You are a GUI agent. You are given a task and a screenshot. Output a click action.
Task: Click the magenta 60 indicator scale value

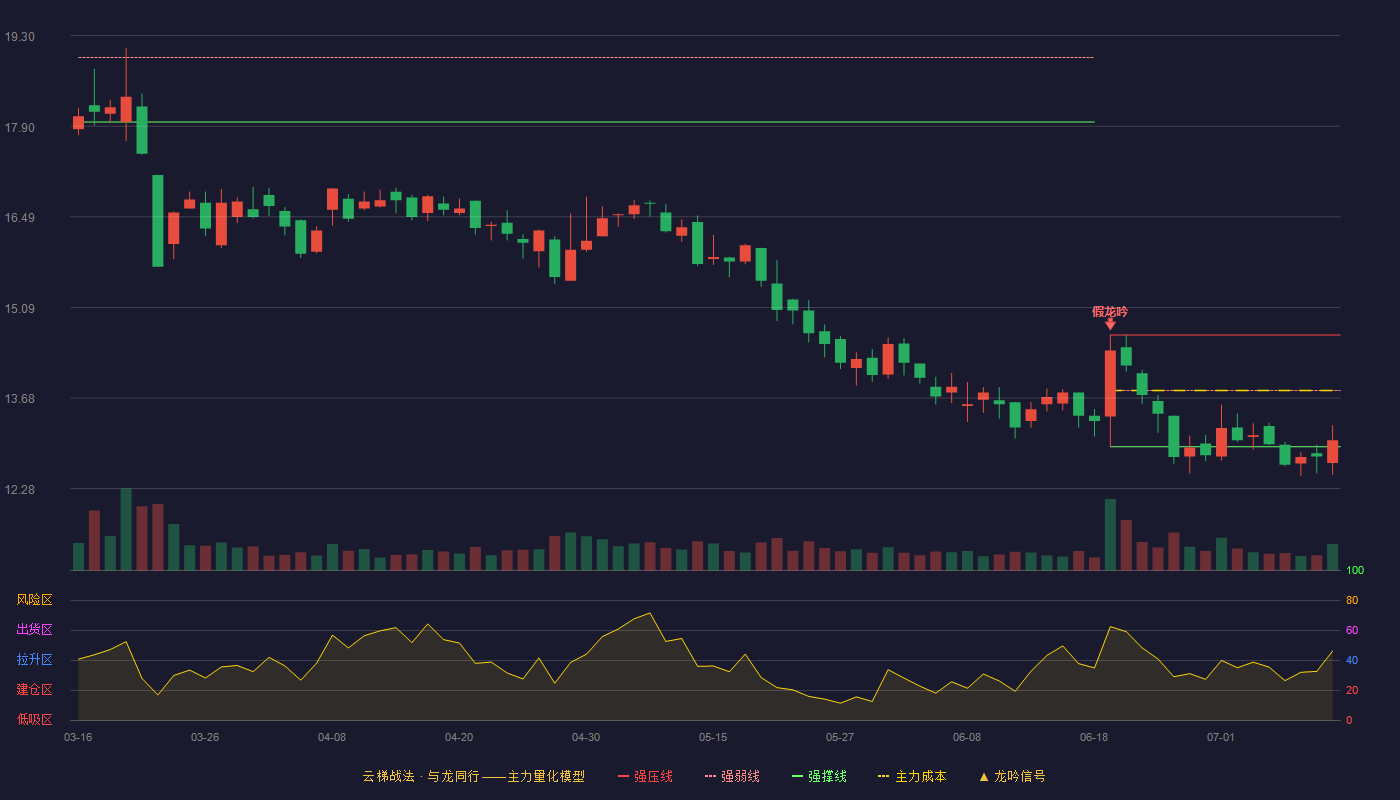tap(1352, 630)
